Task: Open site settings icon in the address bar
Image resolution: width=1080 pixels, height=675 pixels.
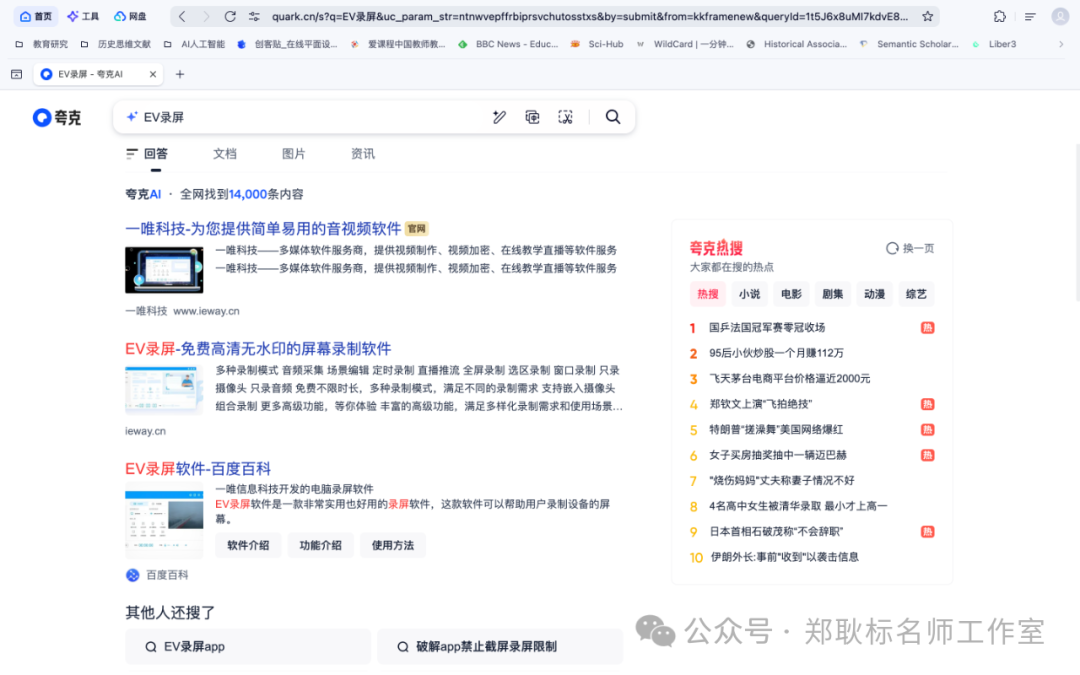Action: pos(254,16)
